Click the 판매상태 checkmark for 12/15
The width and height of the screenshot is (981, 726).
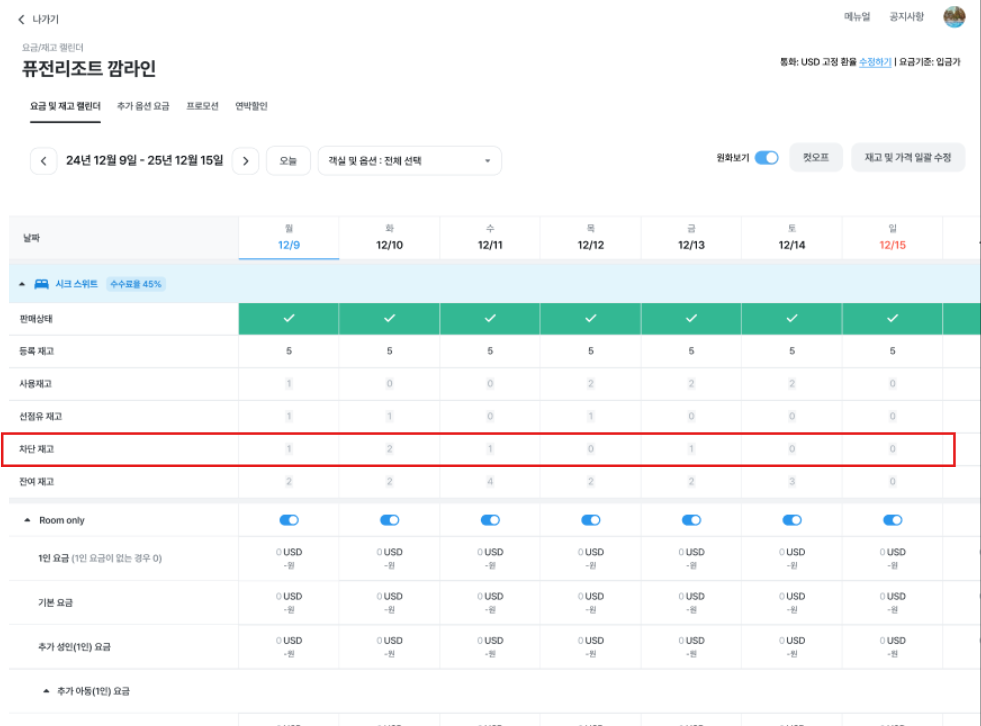[893, 318]
